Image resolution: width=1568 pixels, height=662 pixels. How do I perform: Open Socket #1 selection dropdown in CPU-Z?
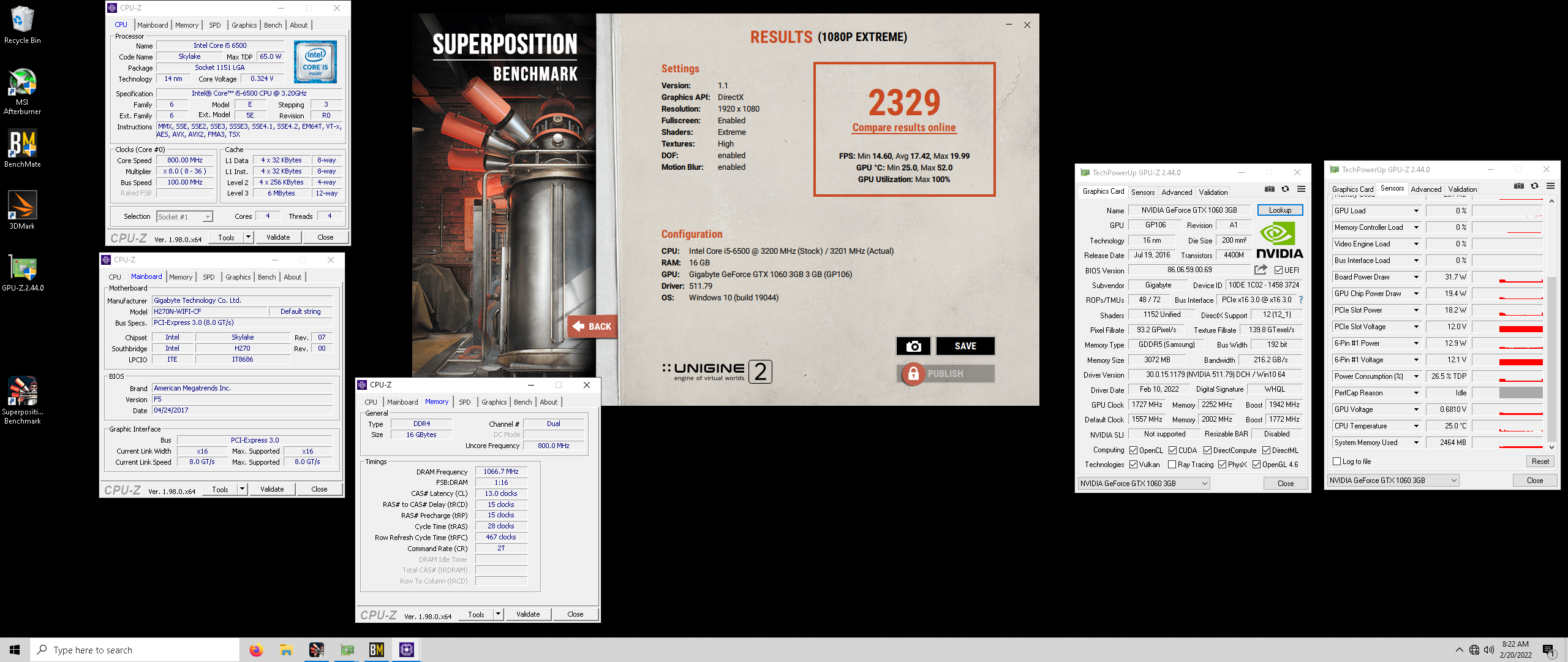click(x=184, y=216)
